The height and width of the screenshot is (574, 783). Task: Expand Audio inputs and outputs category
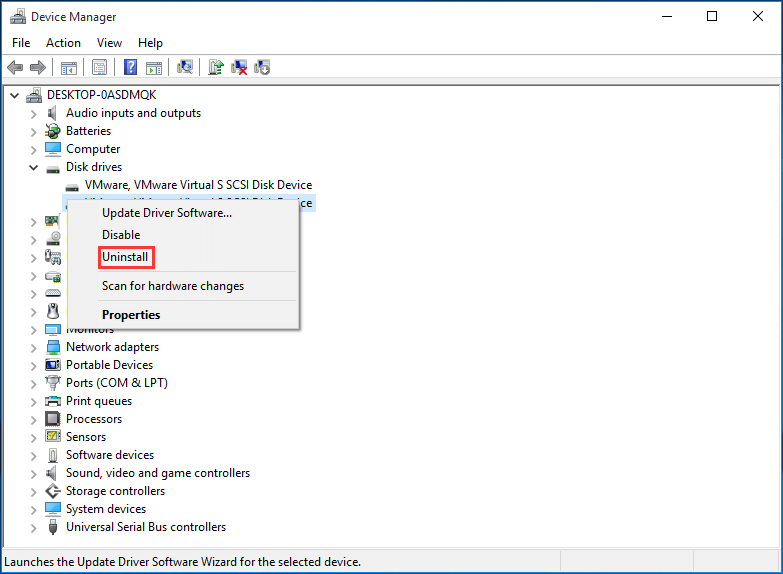coord(33,114)
